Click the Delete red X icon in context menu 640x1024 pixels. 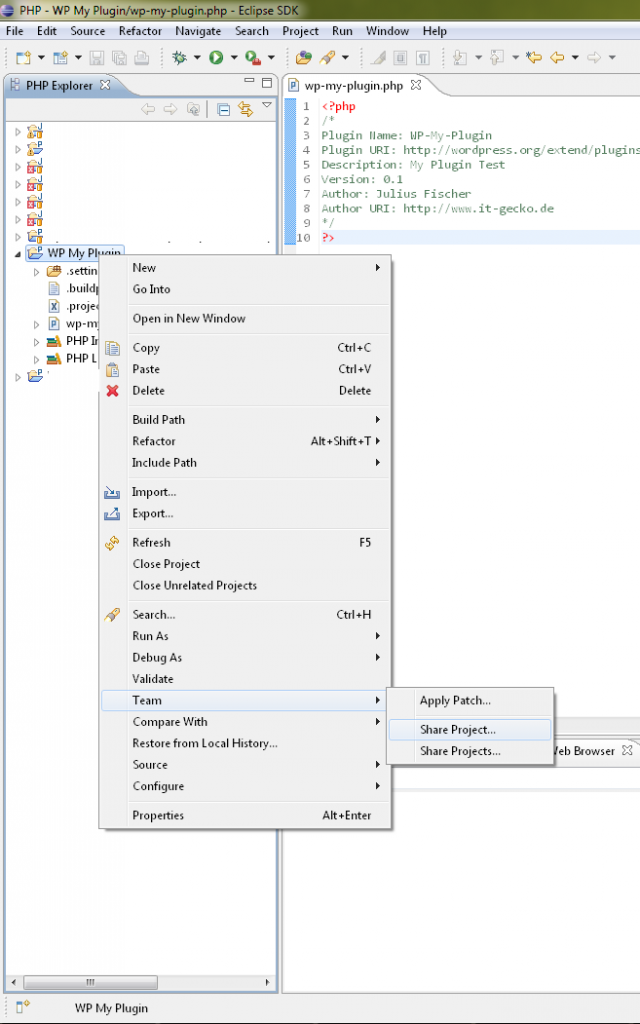click(x=113, y=391)
